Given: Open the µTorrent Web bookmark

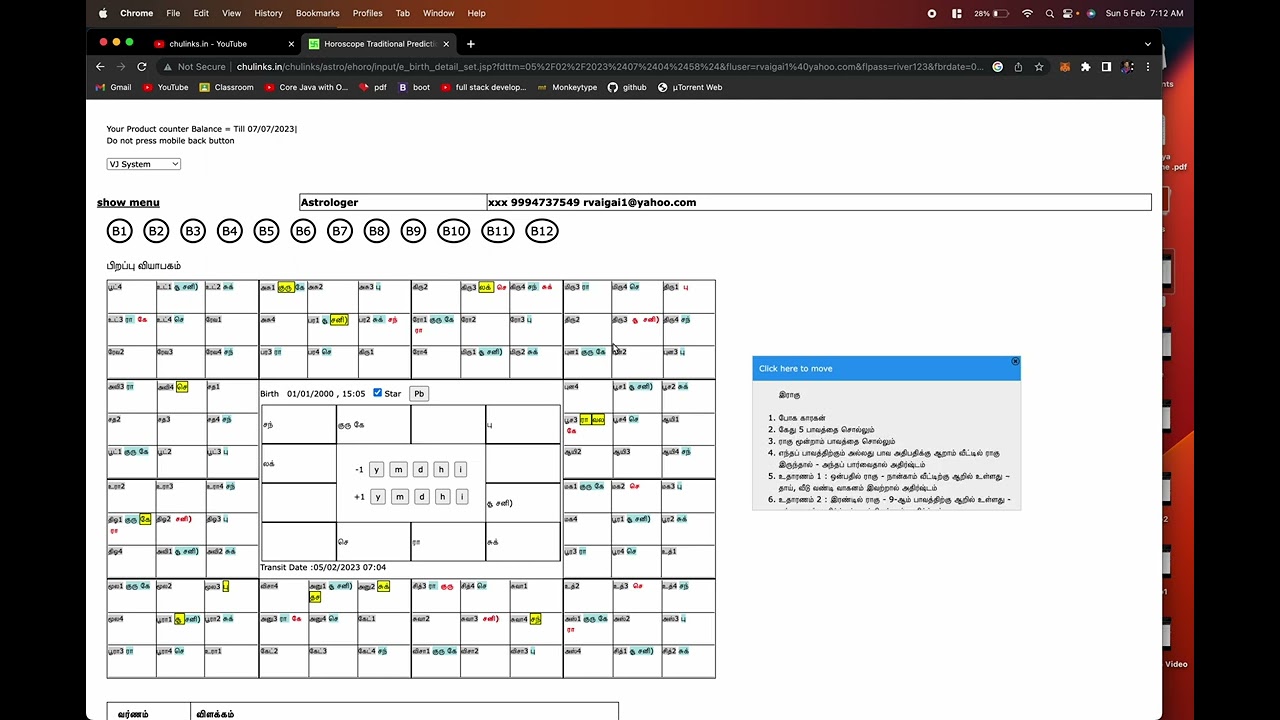Looking at the screenshot, I should (690, 87).
